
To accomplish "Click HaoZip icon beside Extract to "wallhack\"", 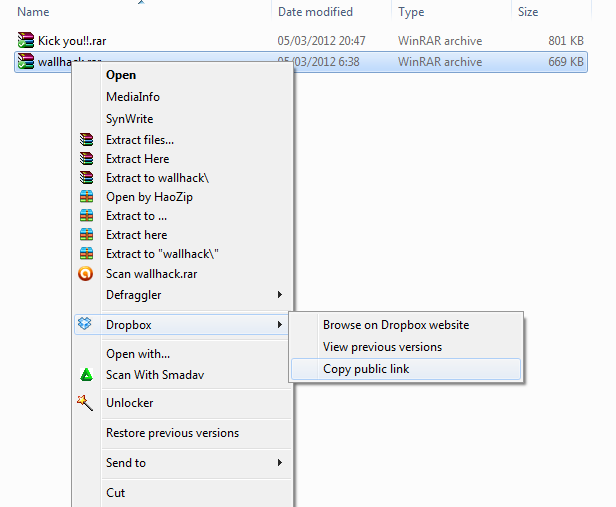I will tap(86, 254).
